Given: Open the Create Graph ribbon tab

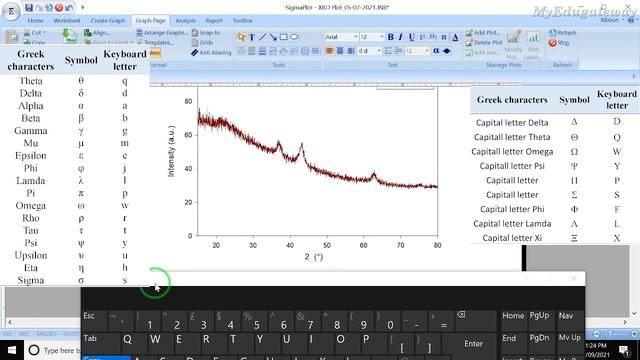Looking at the screenshot, I should pyautogui.click(x=108, y=20).
